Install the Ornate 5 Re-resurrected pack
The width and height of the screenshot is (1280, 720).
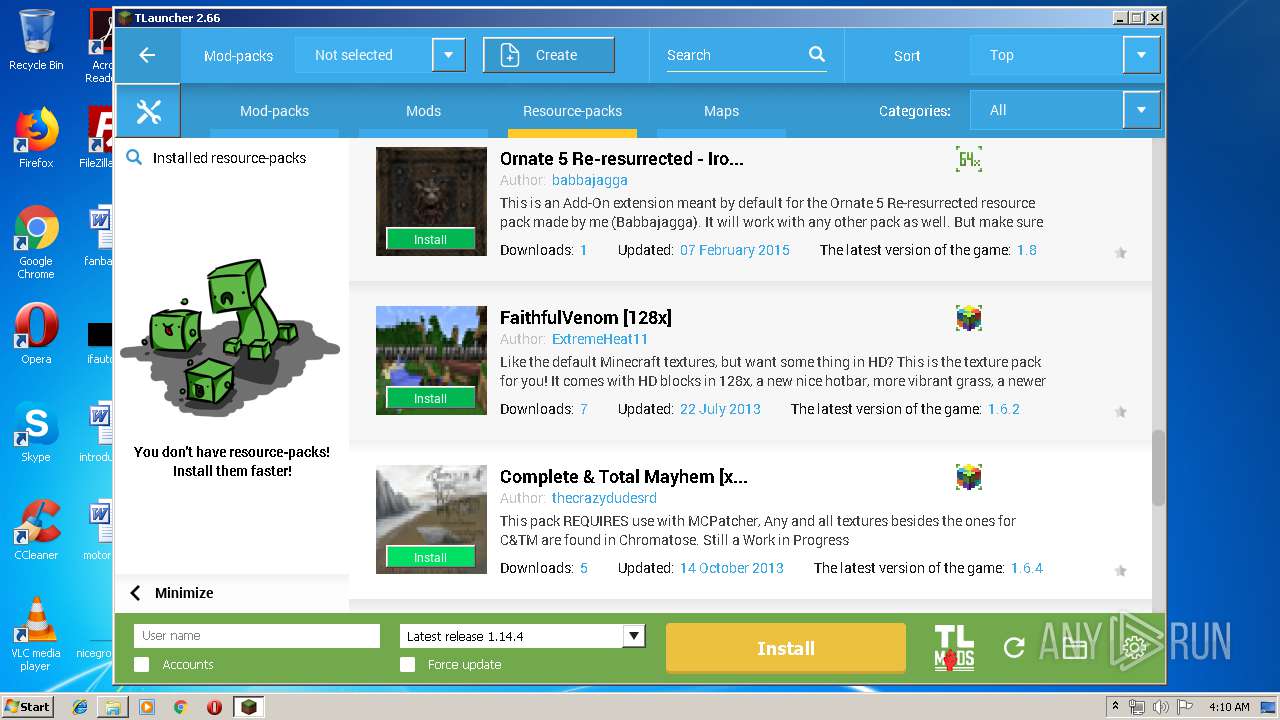click(x=431, y=240)
